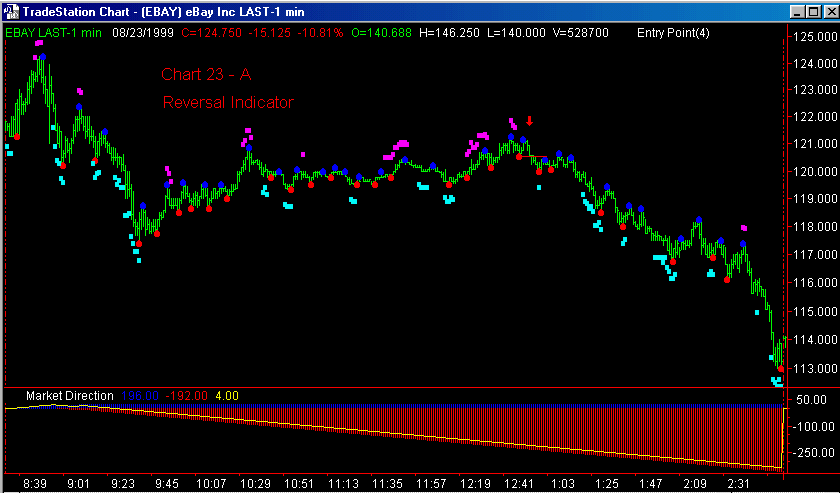Click the percent change '-10.81%'
Viewport: 840px width, 493px height.
320,33
